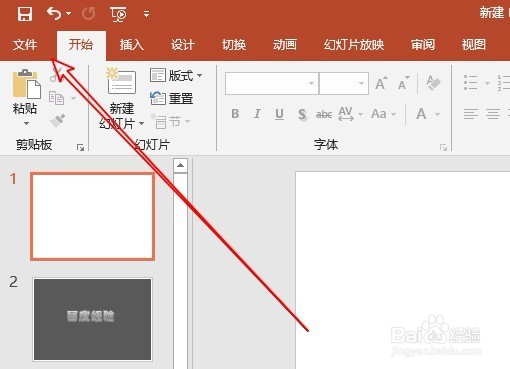This screenshot has height=369, width=510.
Task: Open the 节 section dropdown
Action: (170, 122)
